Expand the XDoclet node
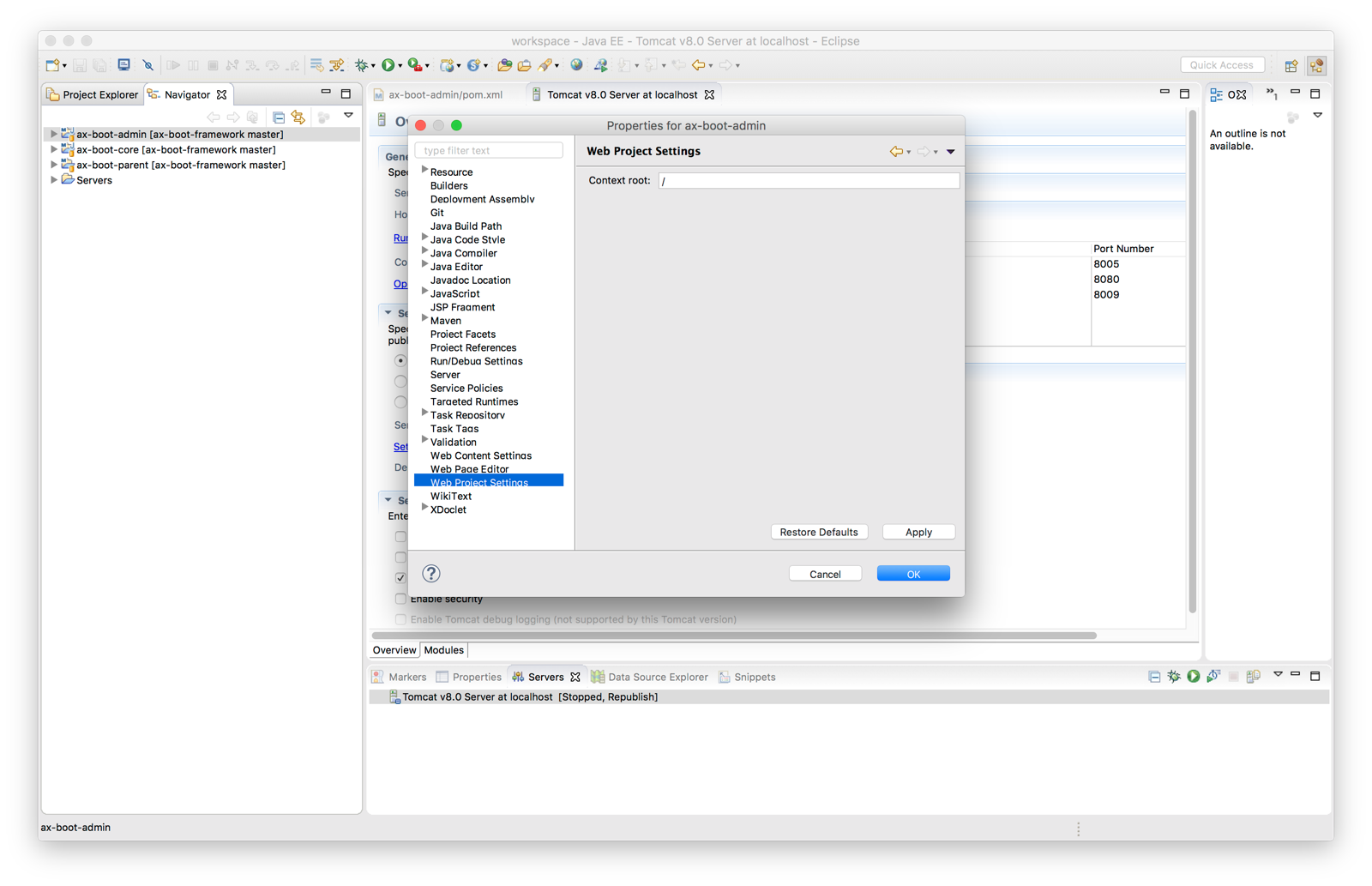 424,509
